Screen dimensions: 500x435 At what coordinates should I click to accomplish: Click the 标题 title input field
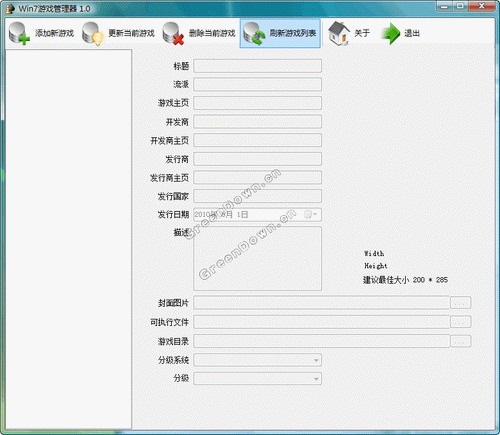coord(257,66)
